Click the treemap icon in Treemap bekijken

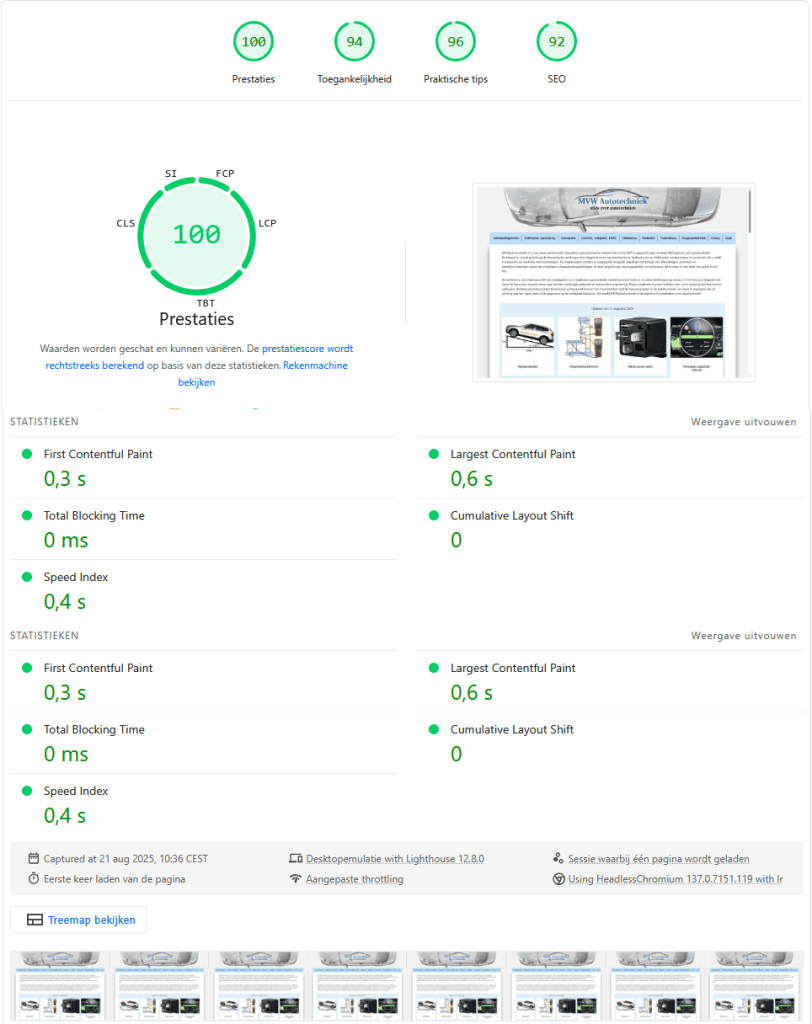[35, 920]
